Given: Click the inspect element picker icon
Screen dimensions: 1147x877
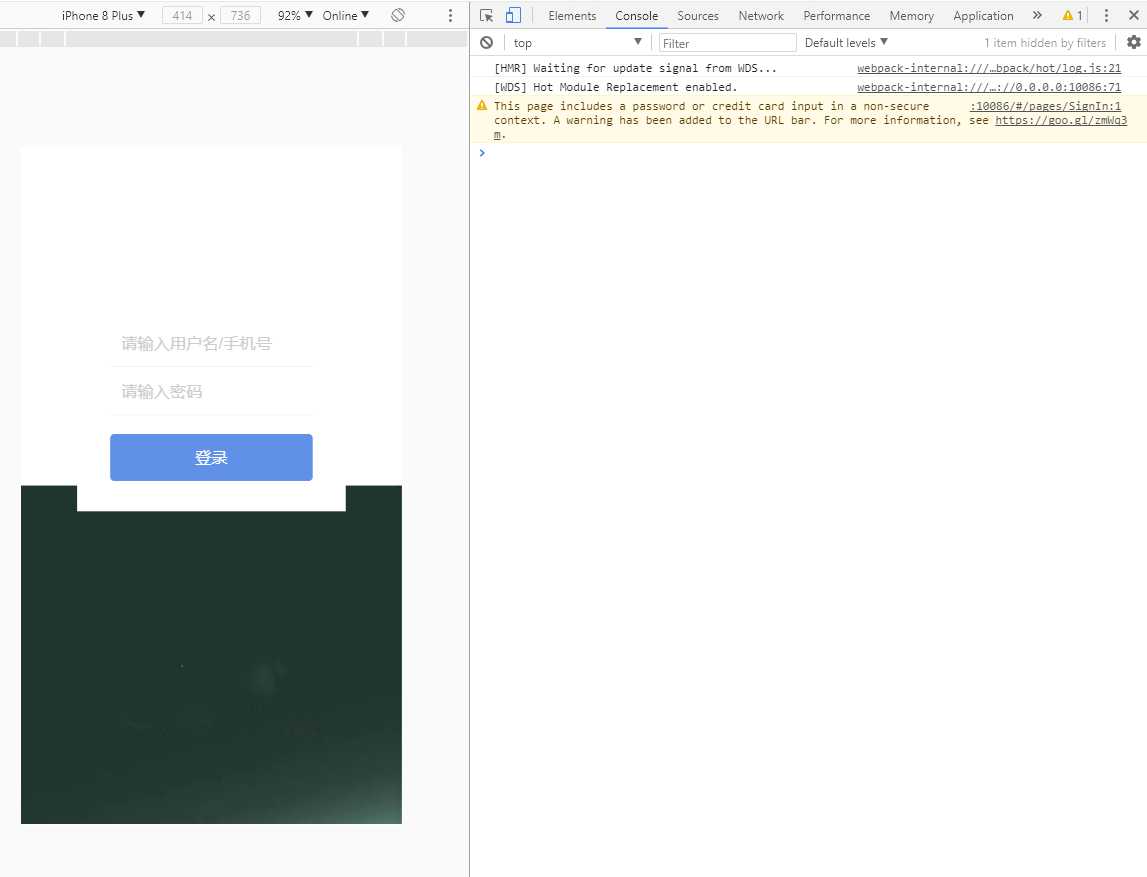Looking at the screenshot, I should (486, 15).
